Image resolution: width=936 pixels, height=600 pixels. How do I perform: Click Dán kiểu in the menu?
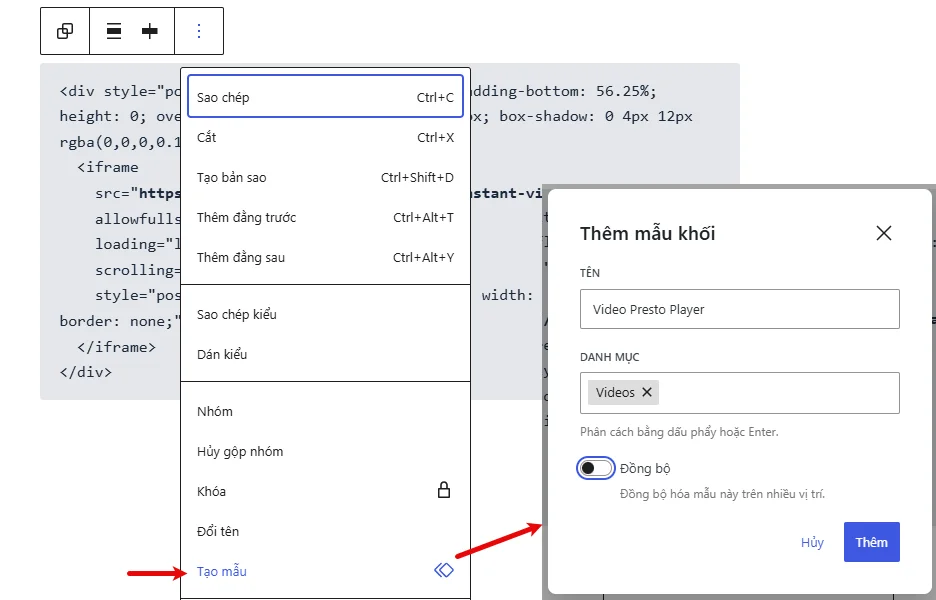[325, 354]
